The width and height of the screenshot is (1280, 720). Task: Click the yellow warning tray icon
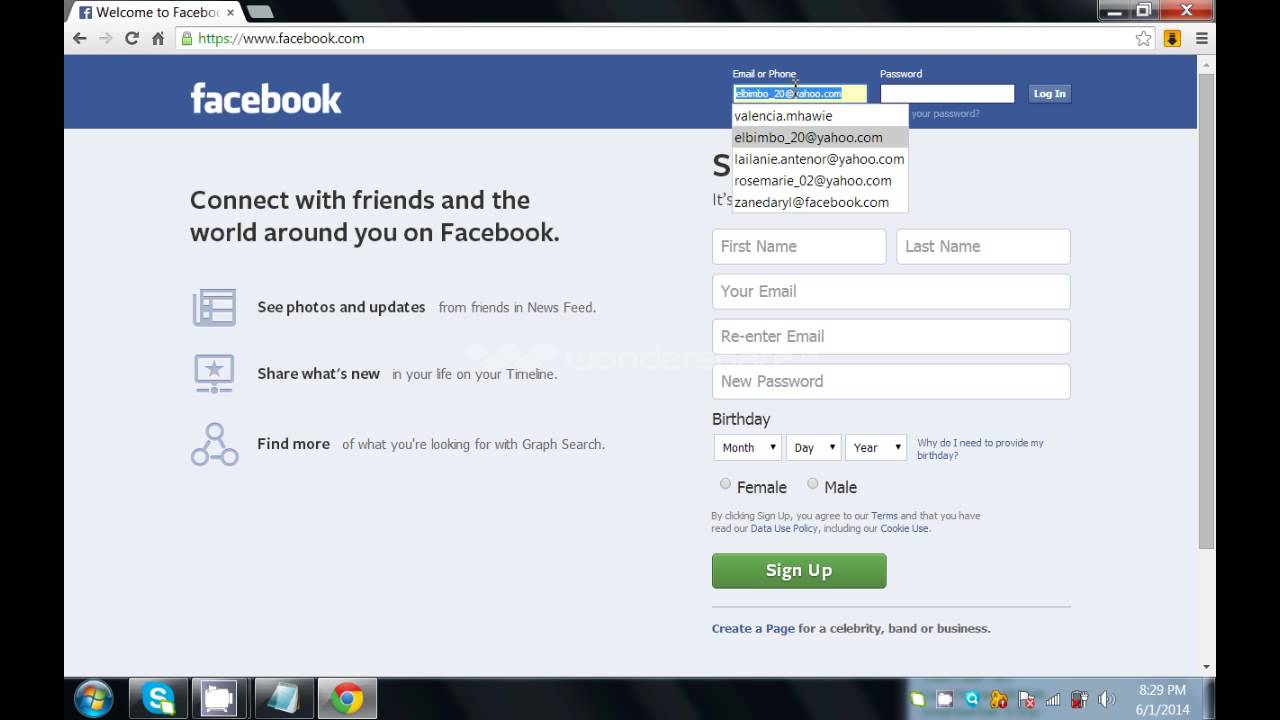point(998,699)
